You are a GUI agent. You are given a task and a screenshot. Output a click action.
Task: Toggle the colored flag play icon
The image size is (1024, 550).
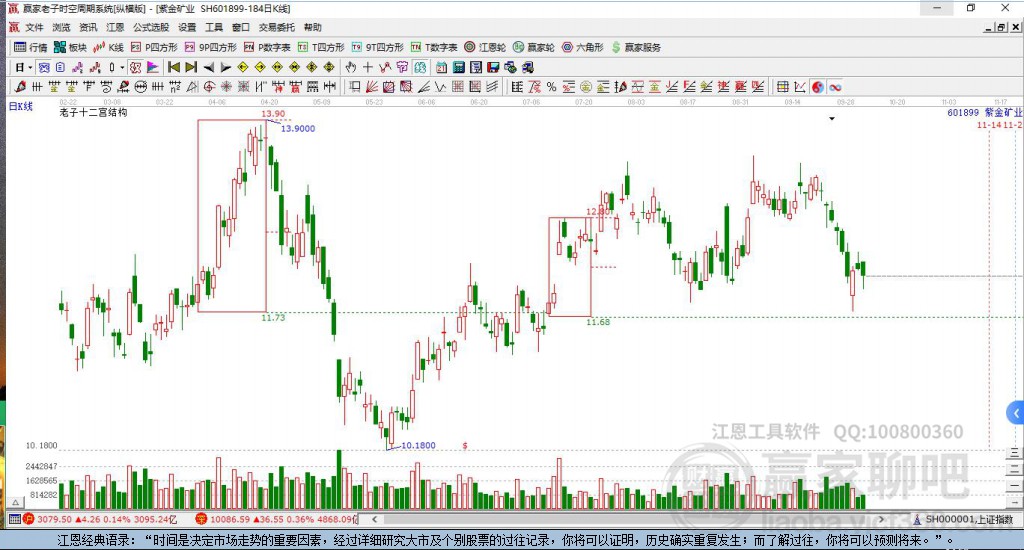coord(153,67)
